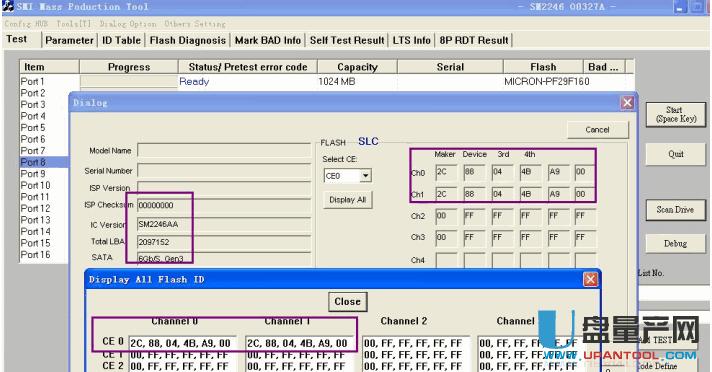Open the Config HUB menu
This screenshot has height=372, width=712.
coord(26,24)
